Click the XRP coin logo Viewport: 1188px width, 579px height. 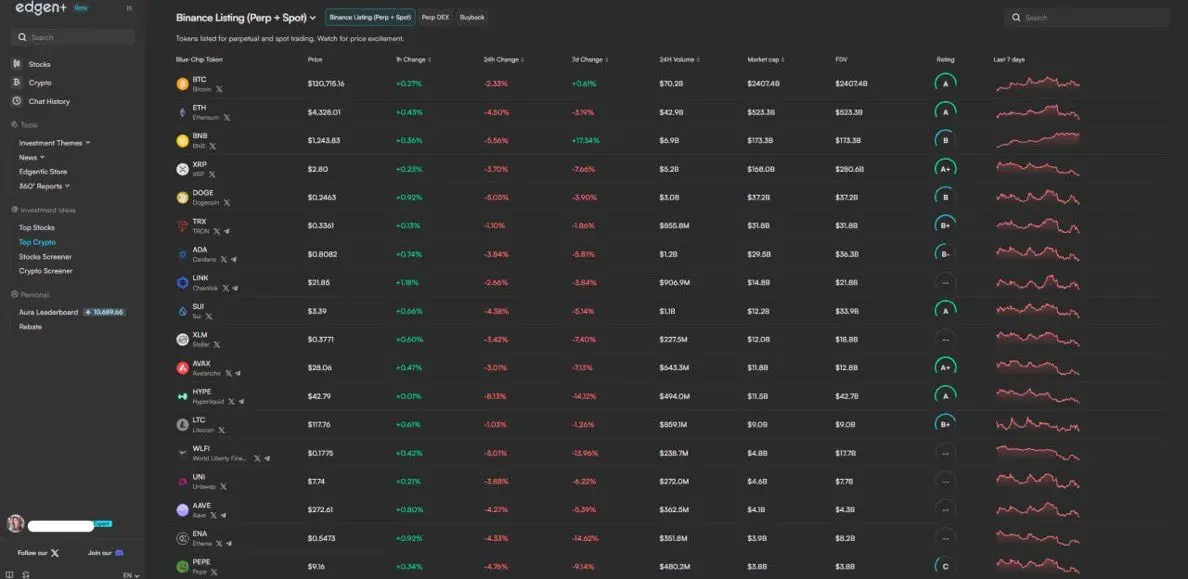[182, 169]
